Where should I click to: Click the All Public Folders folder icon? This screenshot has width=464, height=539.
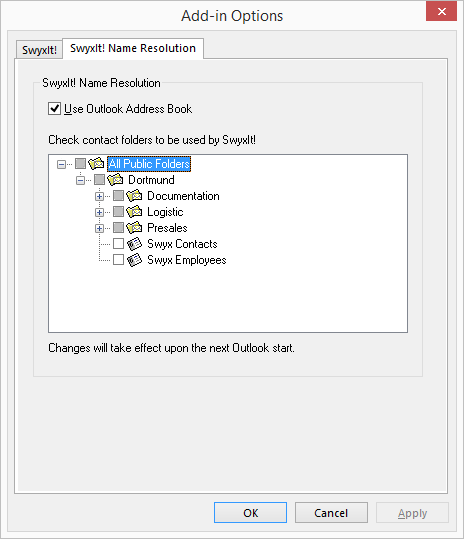(96, 164)
